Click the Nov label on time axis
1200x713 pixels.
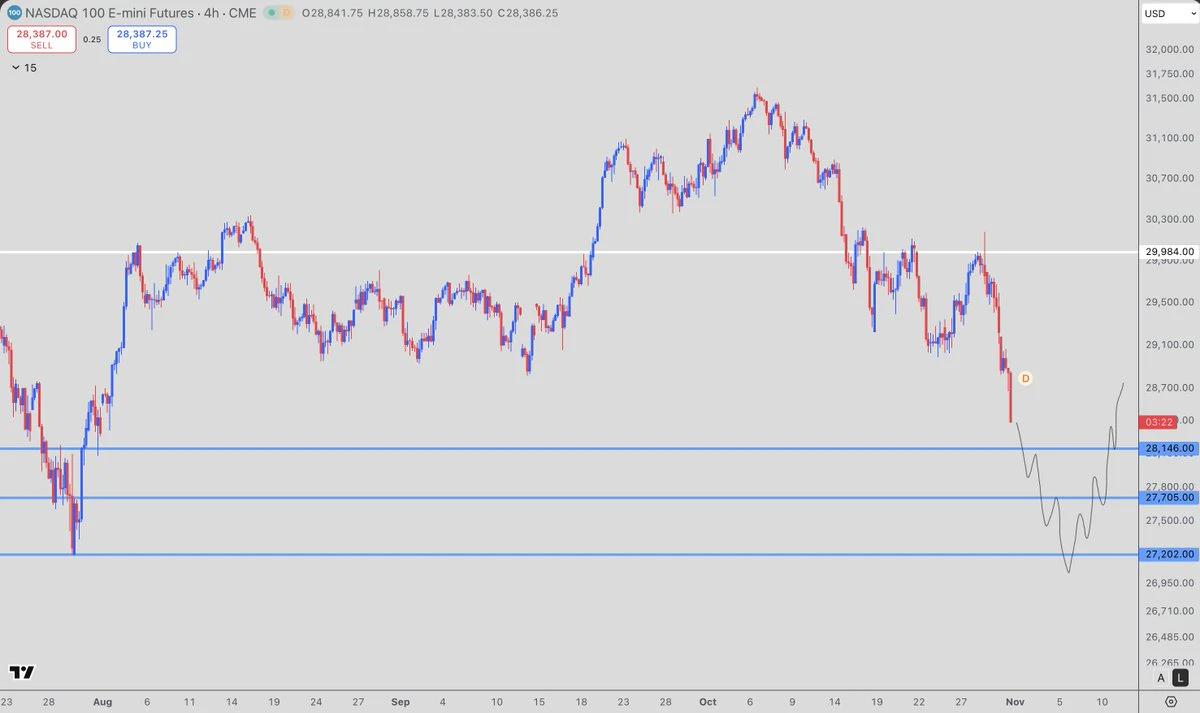pos(1015,702)
